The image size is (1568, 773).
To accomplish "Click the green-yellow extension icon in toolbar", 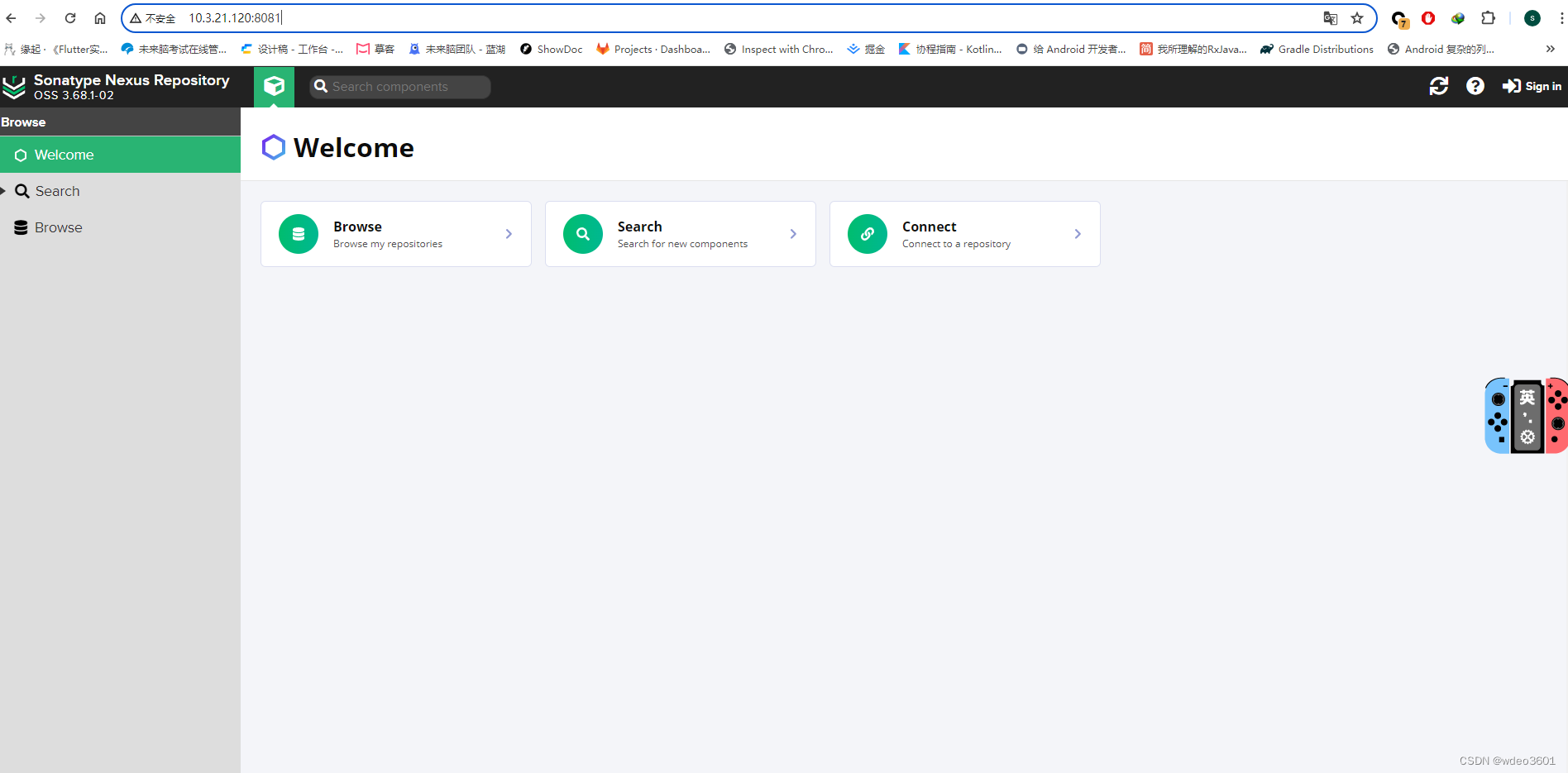I will pos(1458,18).
